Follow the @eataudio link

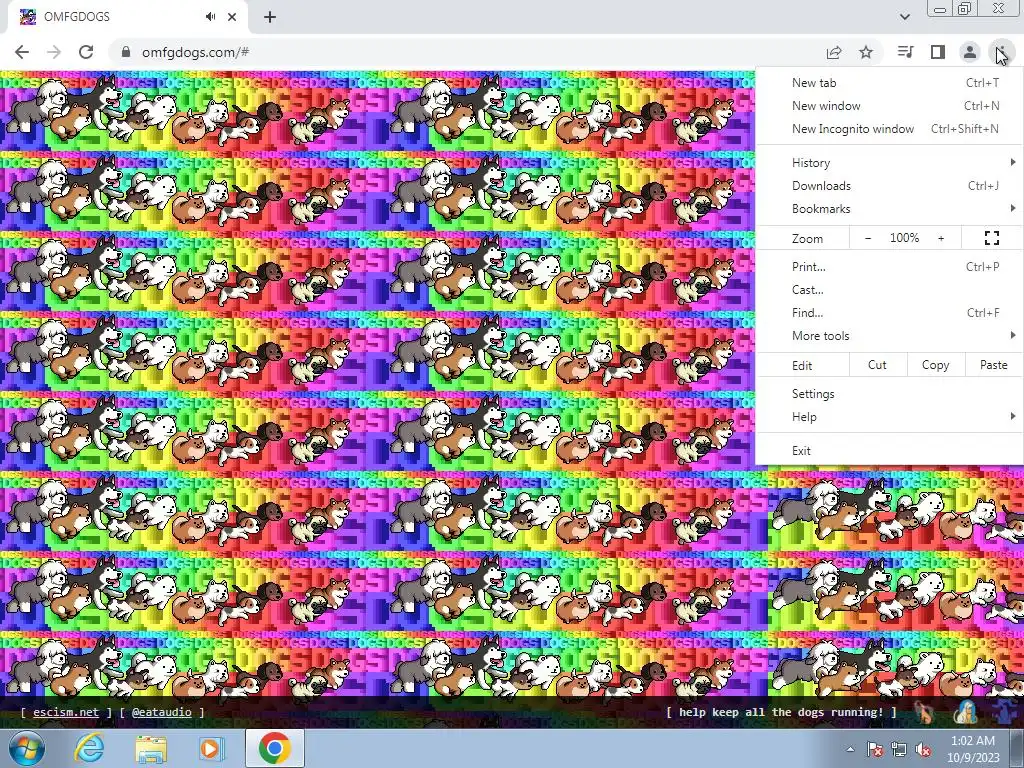pos(162,712)
